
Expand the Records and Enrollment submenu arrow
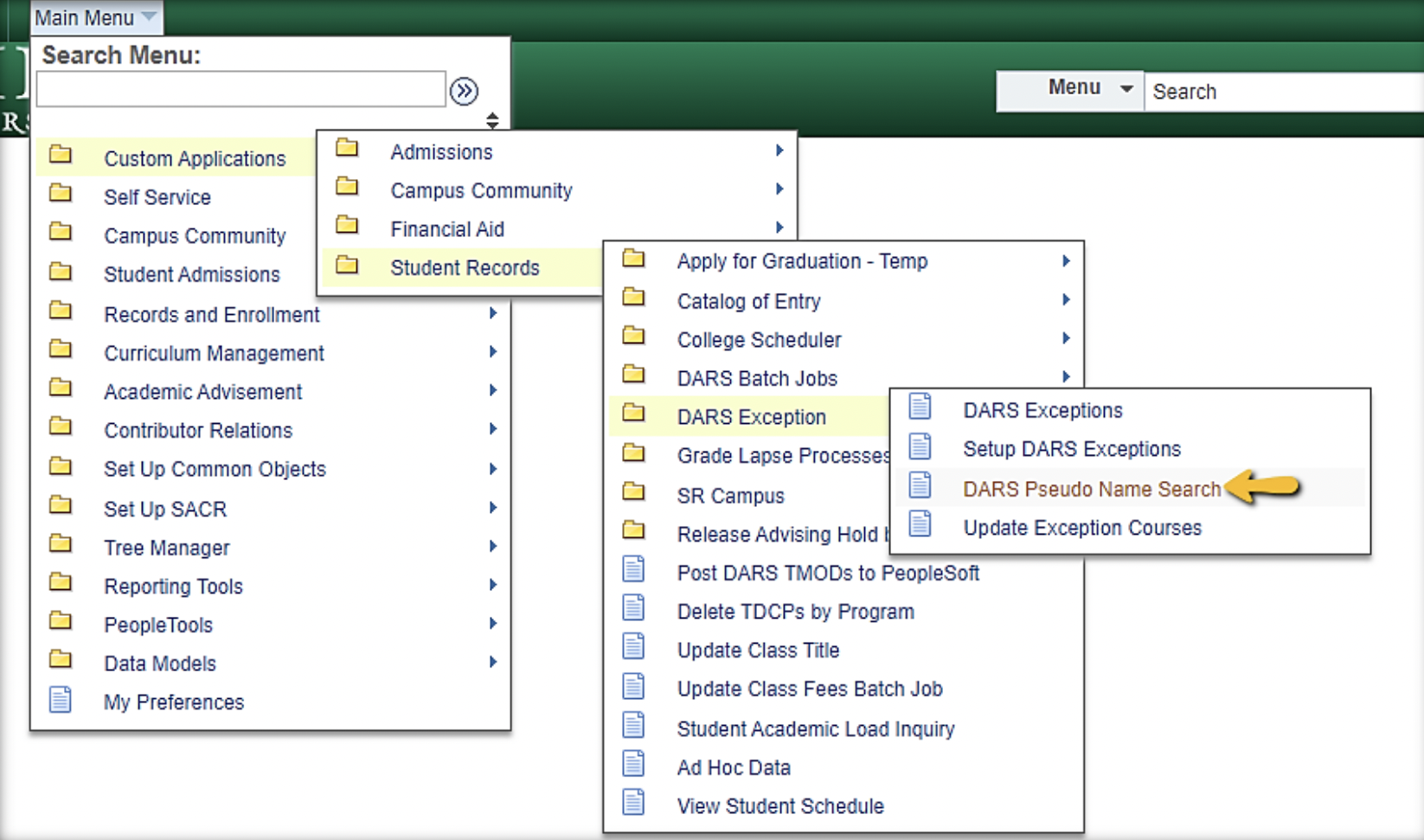point(492,313)
